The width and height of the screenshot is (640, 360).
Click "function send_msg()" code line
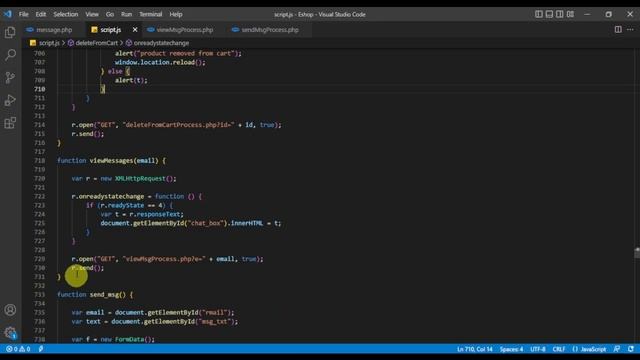[95, 294]
